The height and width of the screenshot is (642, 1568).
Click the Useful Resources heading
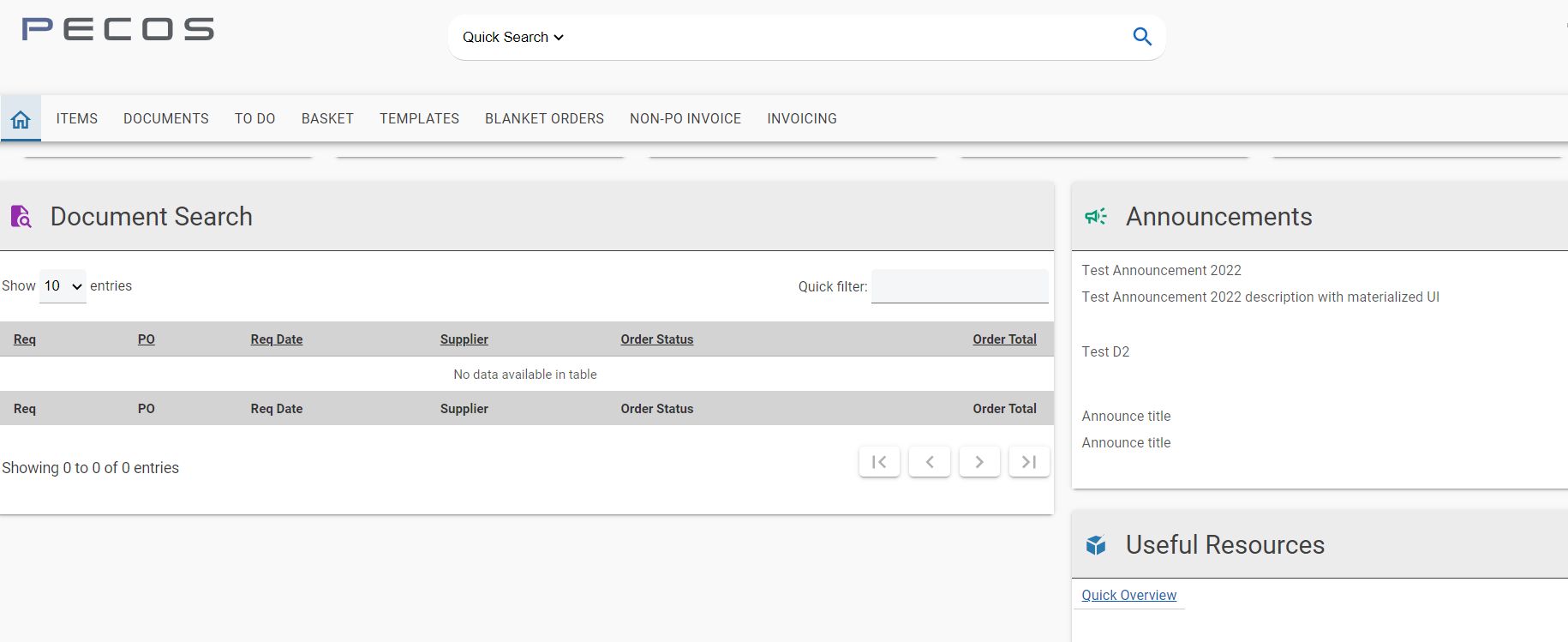pos(1225,545)
